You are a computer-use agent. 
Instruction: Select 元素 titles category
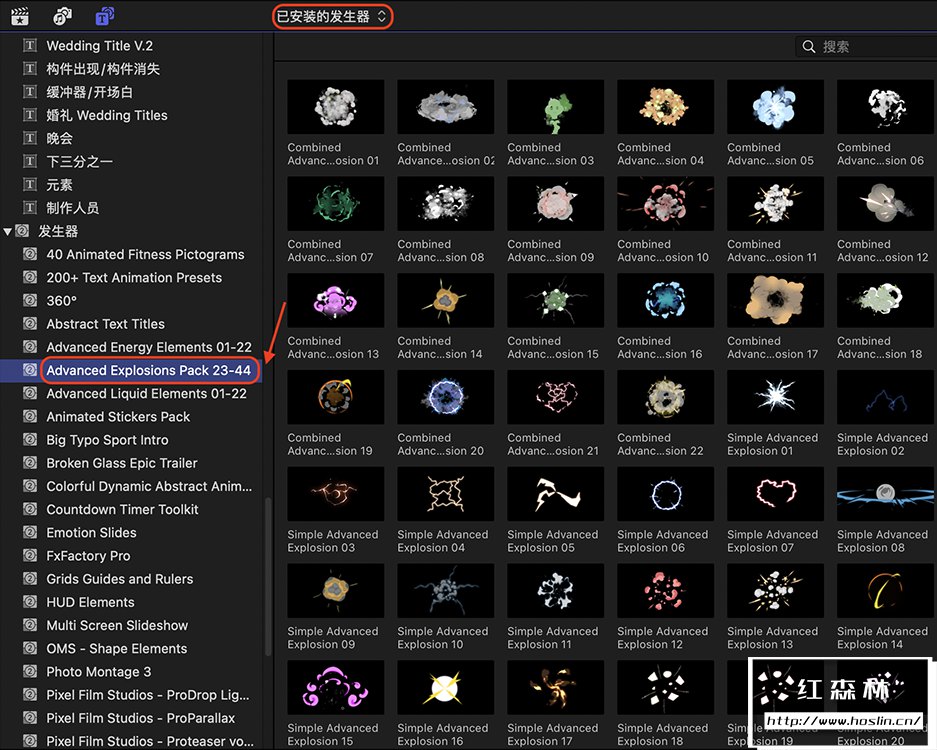(x=131, y=185)
